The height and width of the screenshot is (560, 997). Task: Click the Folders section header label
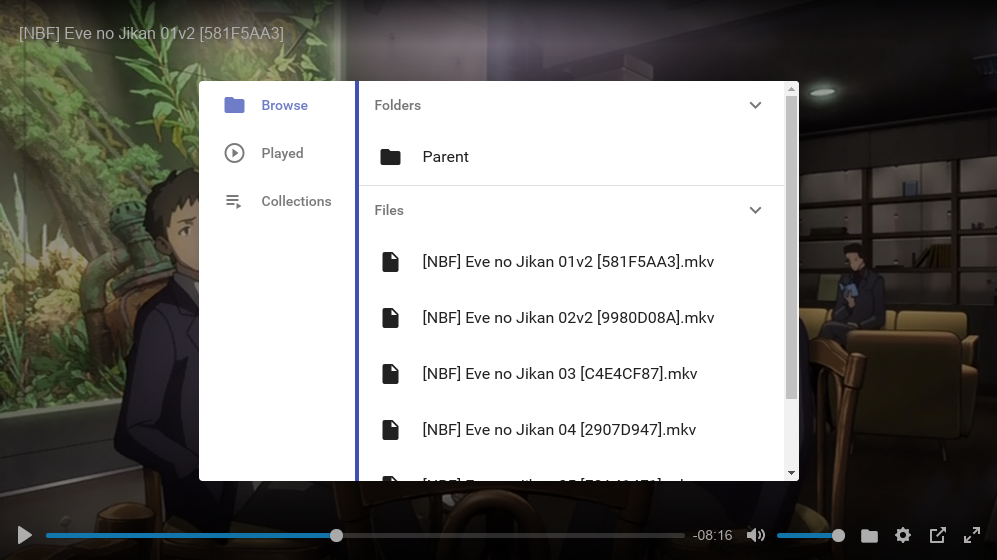coord(397,106)
